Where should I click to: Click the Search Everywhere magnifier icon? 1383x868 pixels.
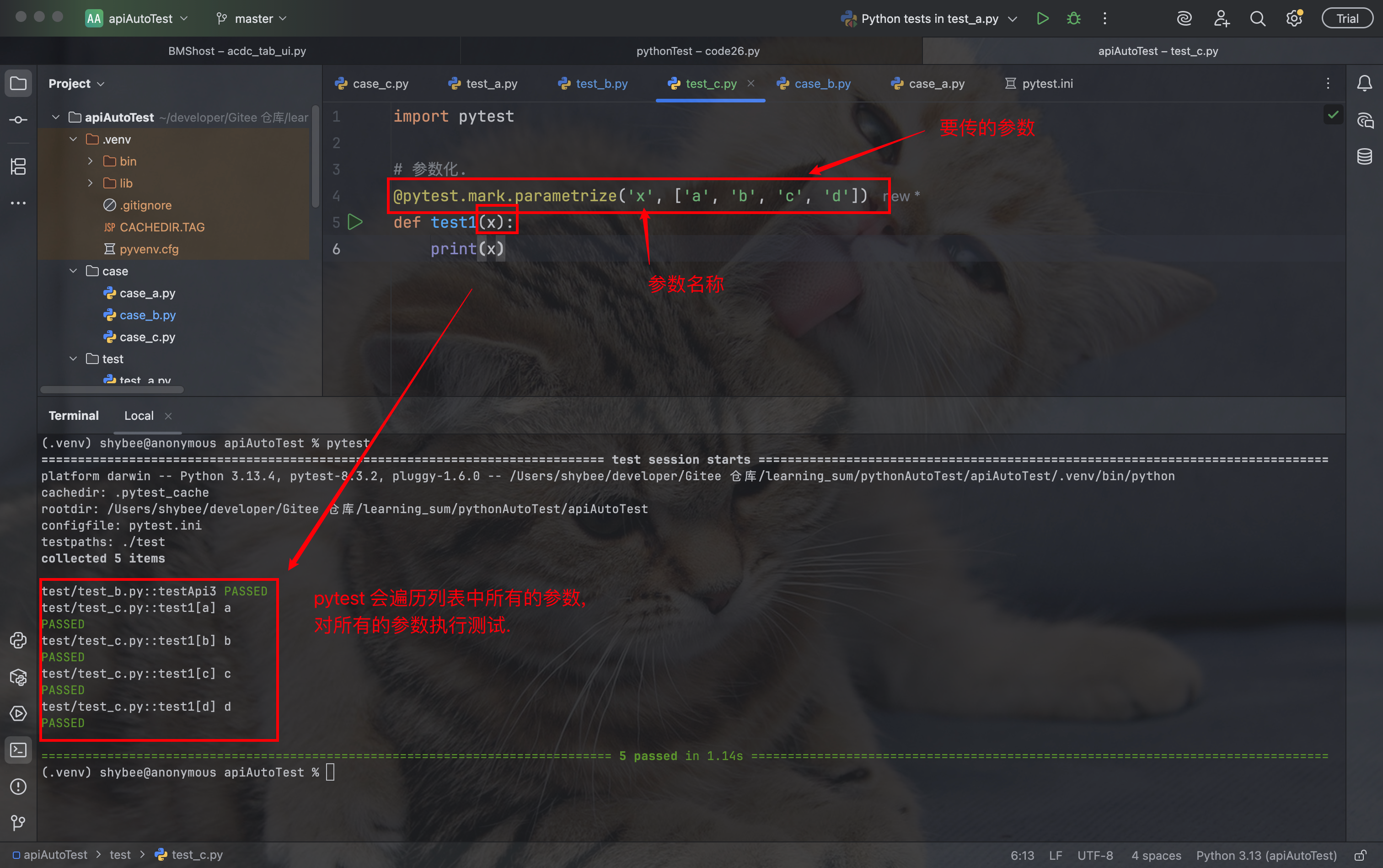tap(1257, 18)
